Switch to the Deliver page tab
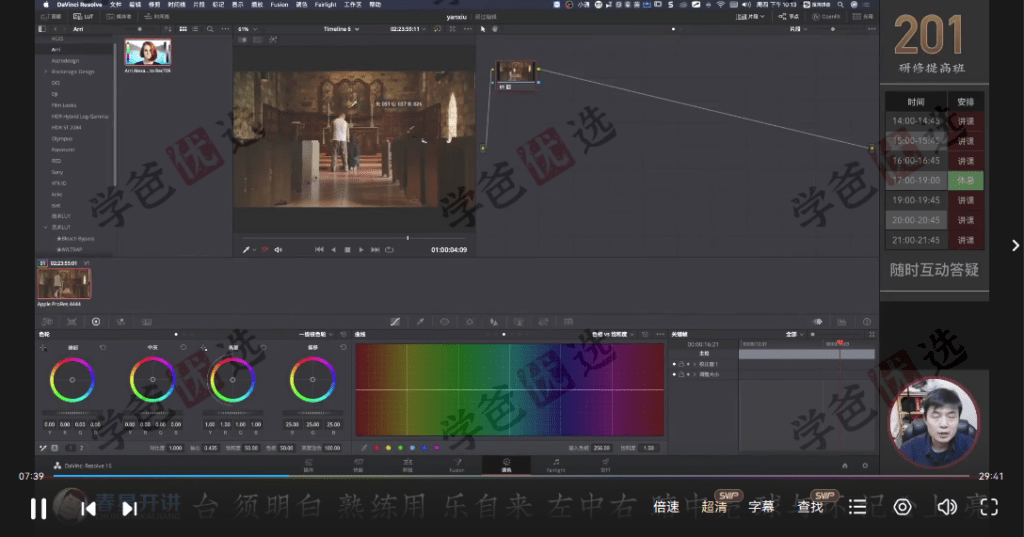This screenshot has width=1024, height=537. point(605,465)
